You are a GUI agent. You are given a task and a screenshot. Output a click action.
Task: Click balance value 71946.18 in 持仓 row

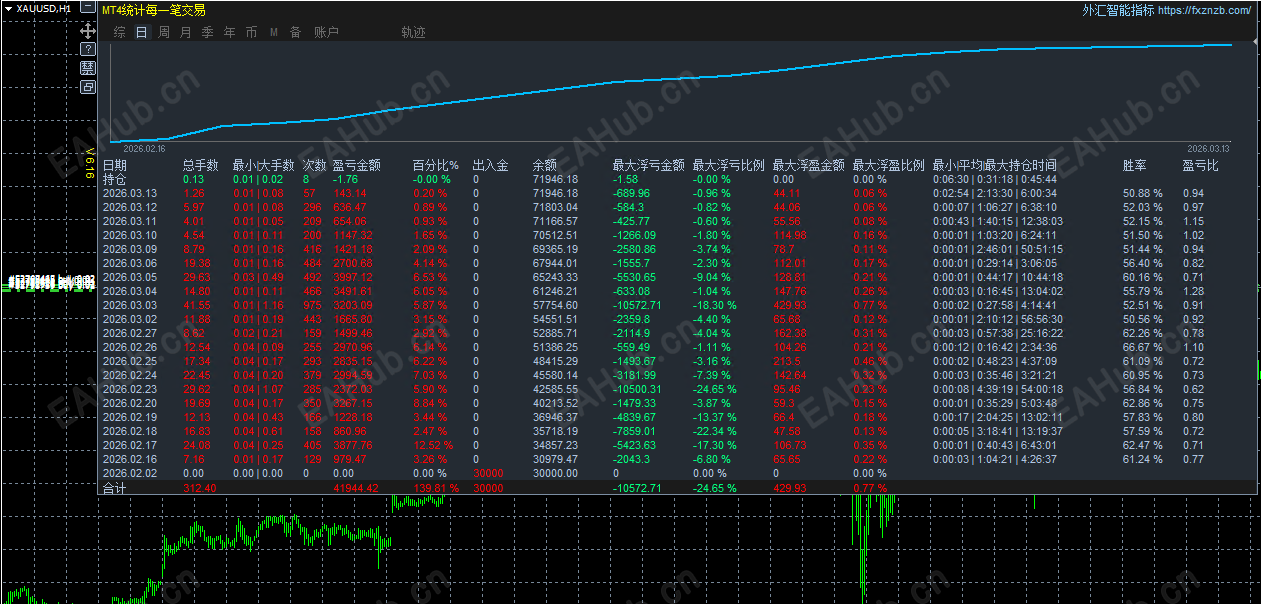coord(555,179)
